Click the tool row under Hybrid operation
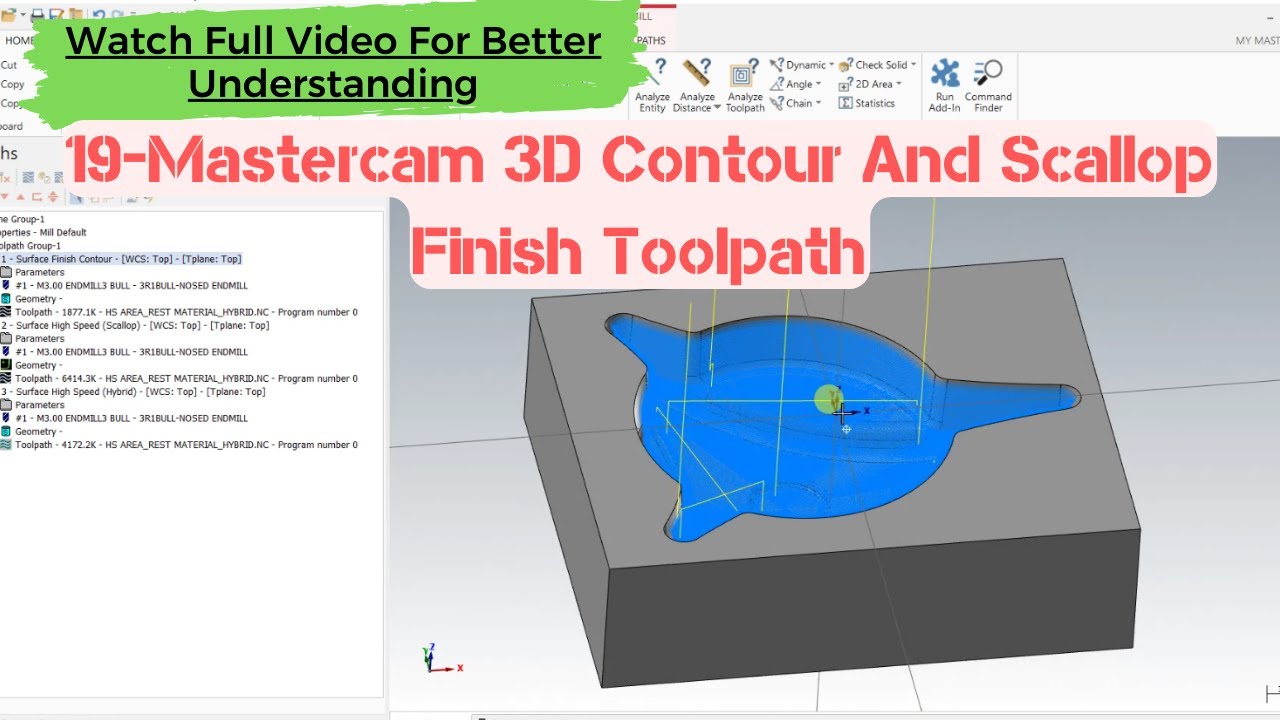This screenshot has width=1280, height=720. pos(131,419)
